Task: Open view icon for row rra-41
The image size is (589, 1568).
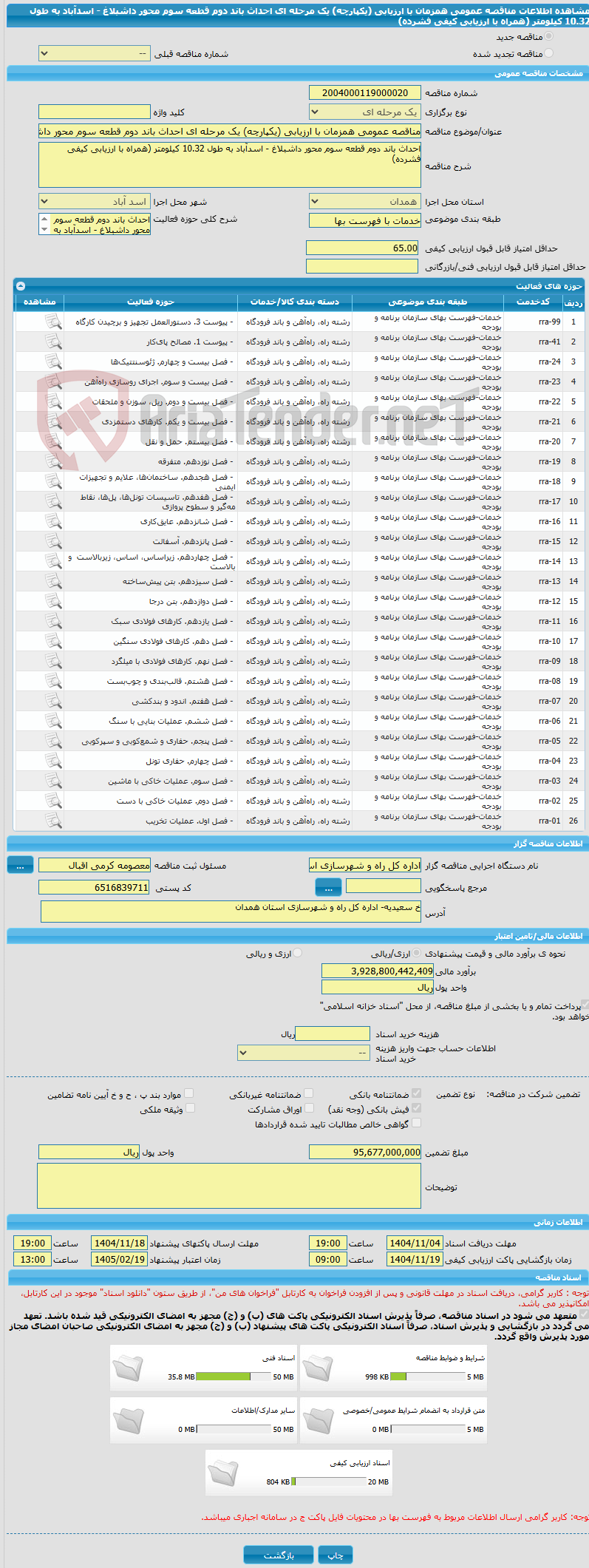Action: tap(53, 342)
